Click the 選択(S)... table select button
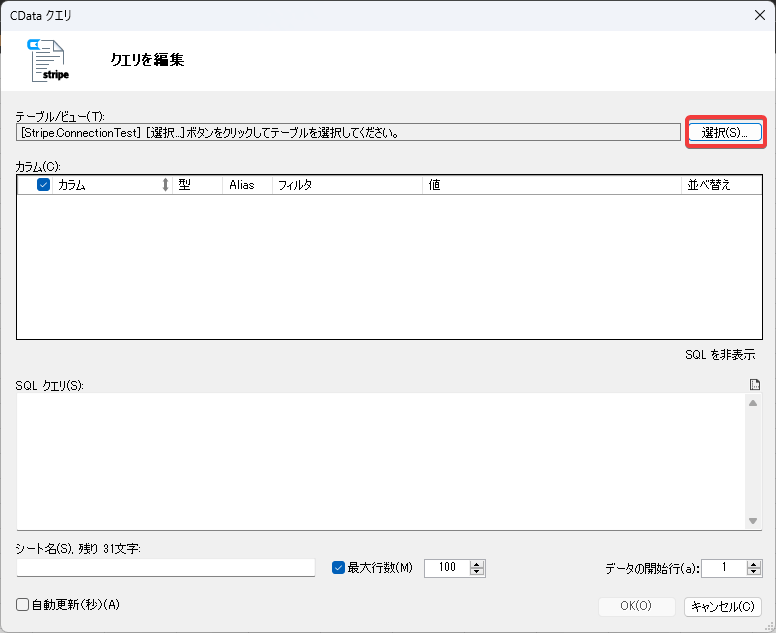Screen dimensions: 776x633 coord(725,132)
